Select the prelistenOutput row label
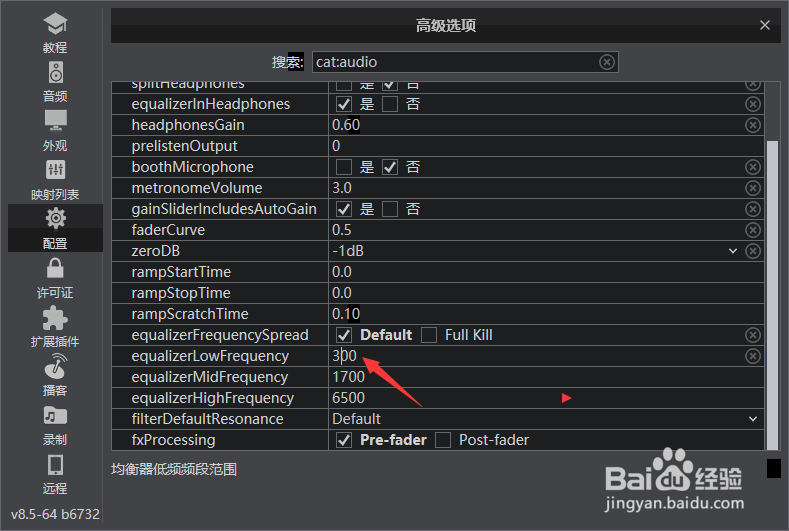The image size is (789, 531). pyautogui.click(x=185, y=146)
